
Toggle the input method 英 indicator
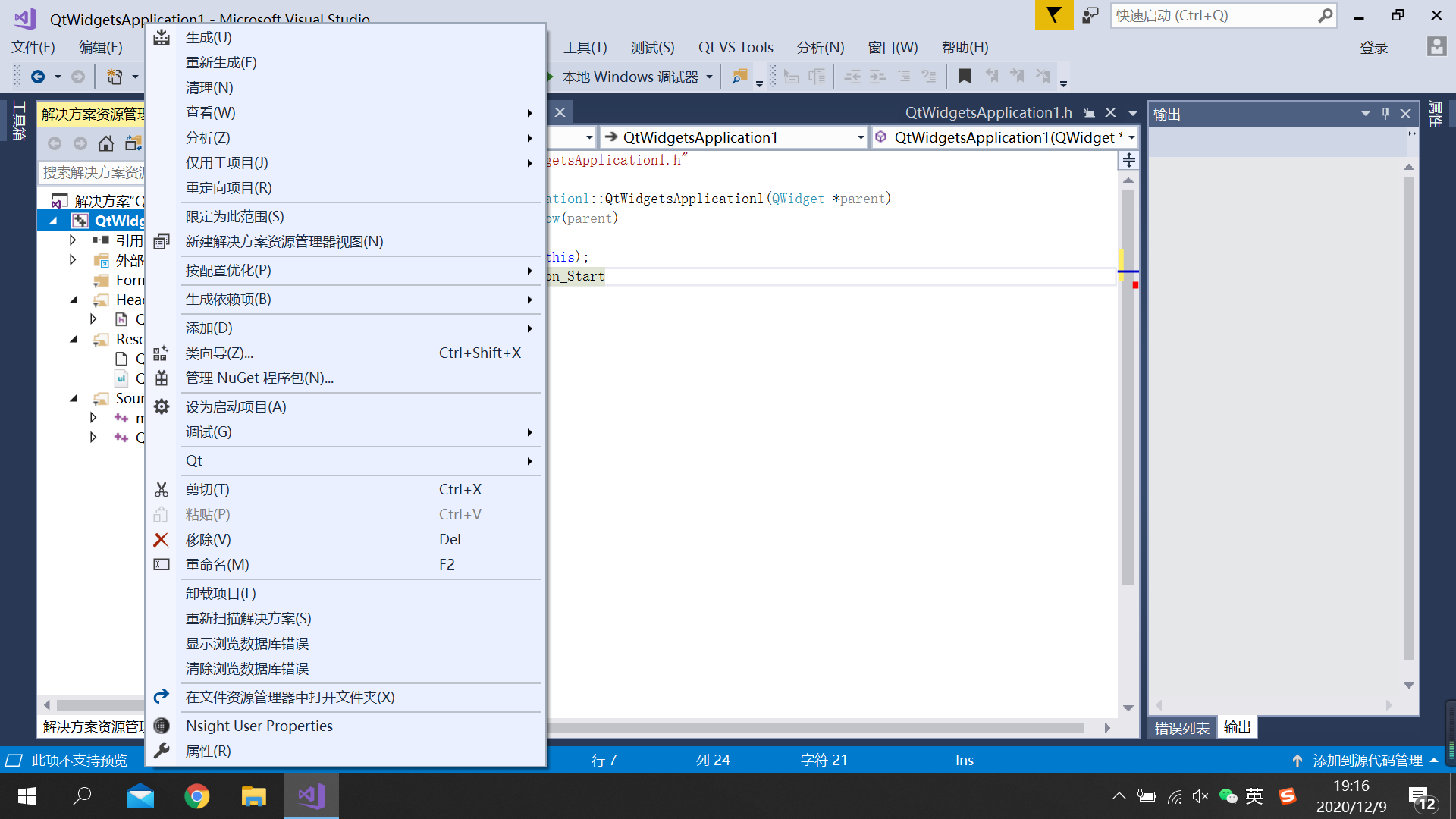click(1254, 796)
